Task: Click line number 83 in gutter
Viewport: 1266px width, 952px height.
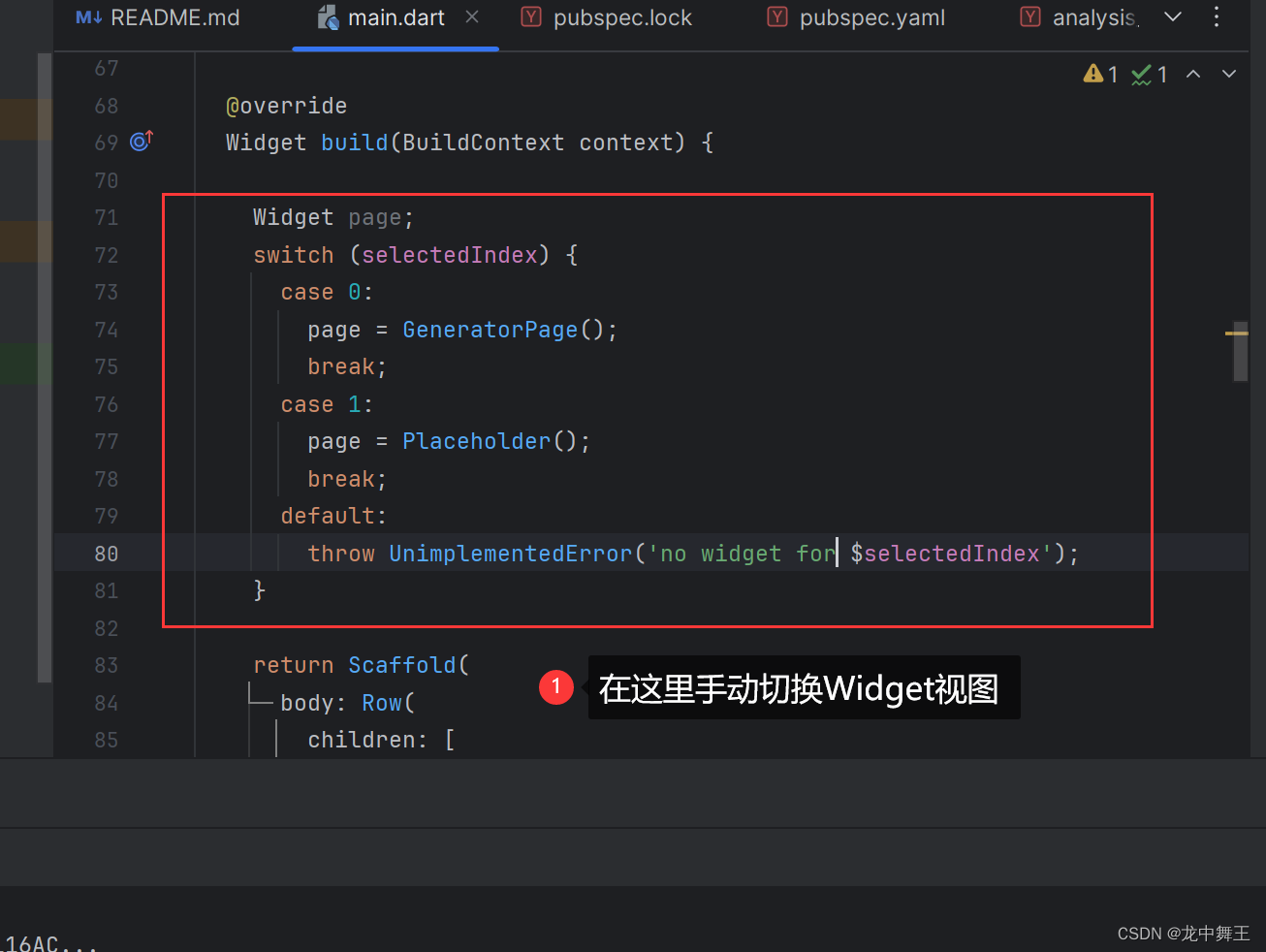Action: (107, 665)
